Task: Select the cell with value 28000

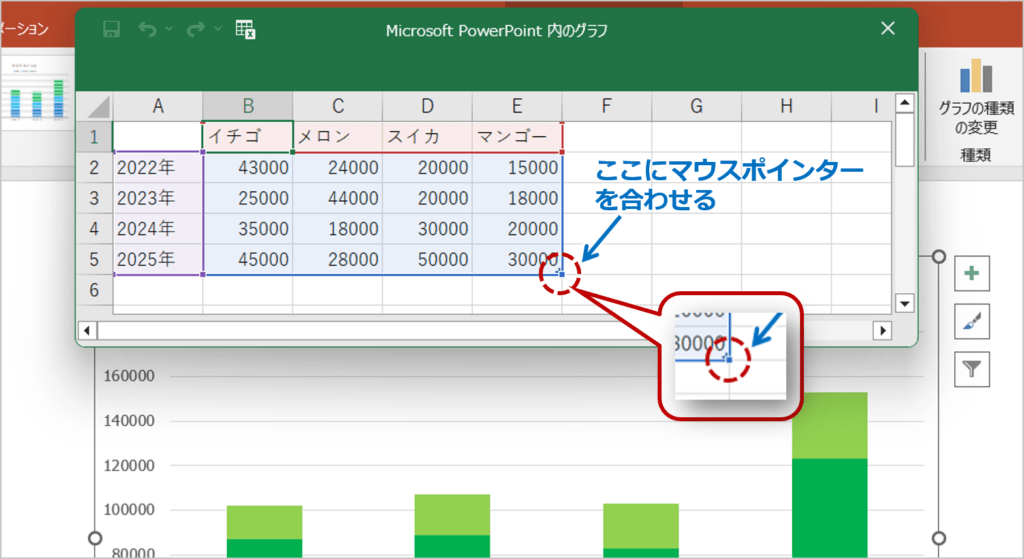Action: pyautogui.click(x=338, y=259)
